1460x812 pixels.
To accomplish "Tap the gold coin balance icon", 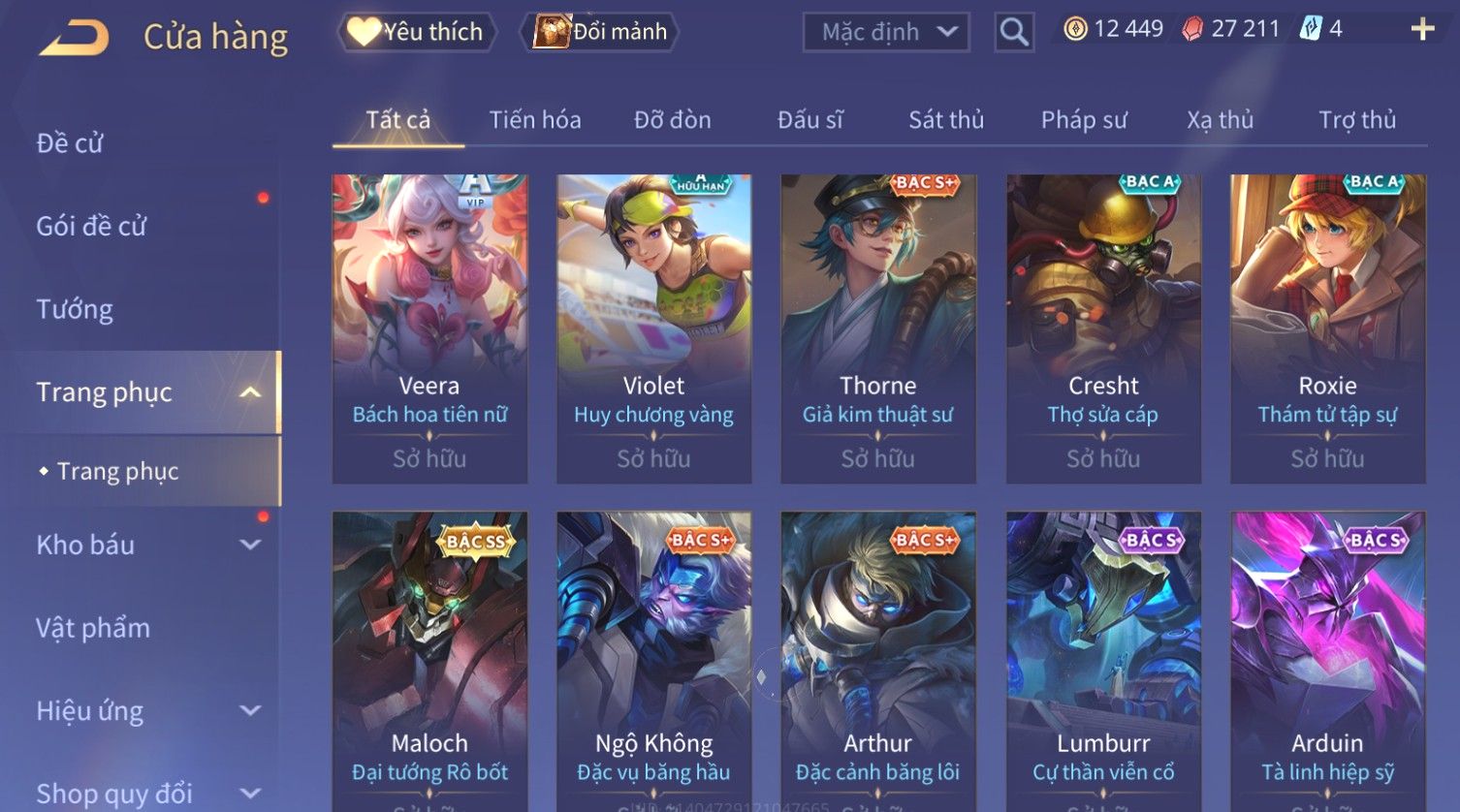I will pyautogui.click(x=1075, y=30).
